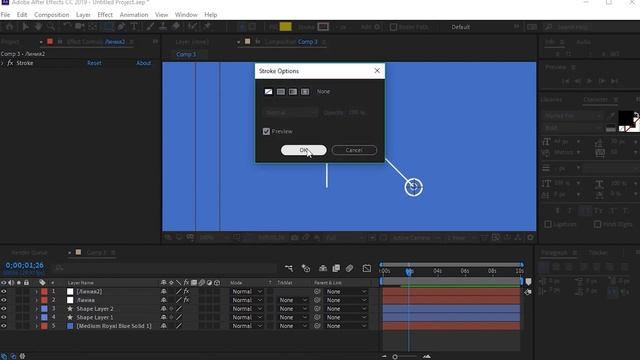Select the Pen tool
The width and height of the screenshot is (640, 360).
pos(121,27)
